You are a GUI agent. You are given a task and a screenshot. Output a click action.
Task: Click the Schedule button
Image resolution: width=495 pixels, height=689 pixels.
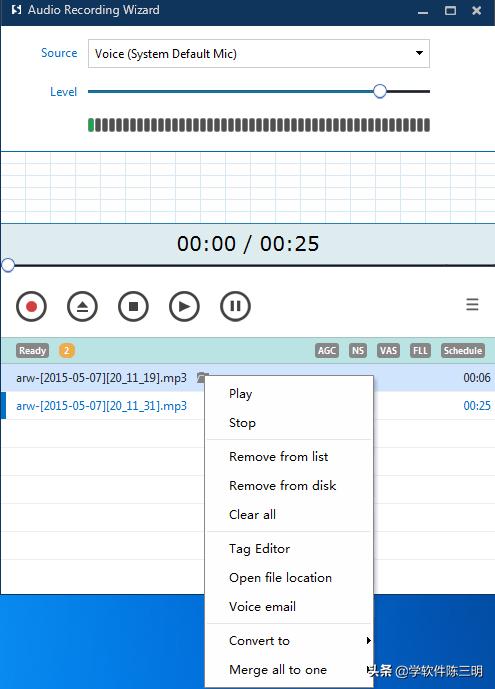[x=463, y=351]
